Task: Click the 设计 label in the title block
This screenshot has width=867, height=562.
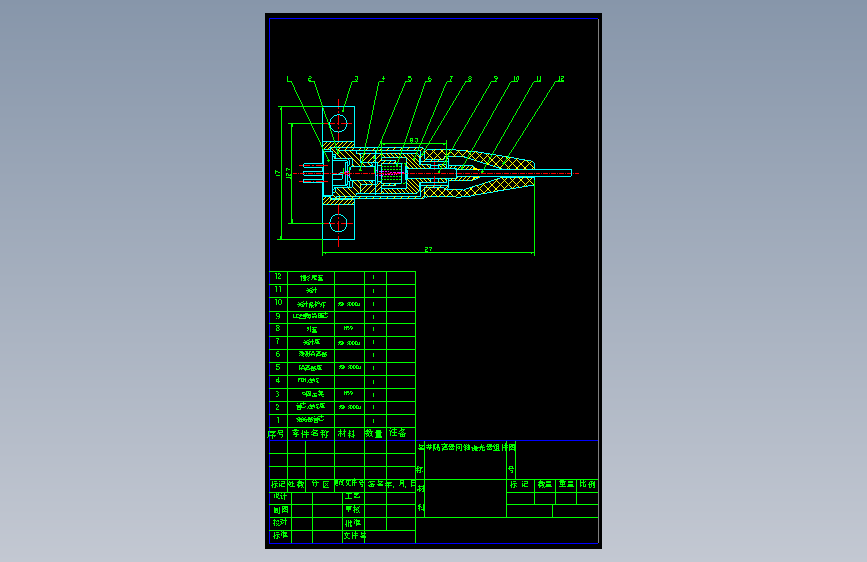Action: click(x=280, y=497)
